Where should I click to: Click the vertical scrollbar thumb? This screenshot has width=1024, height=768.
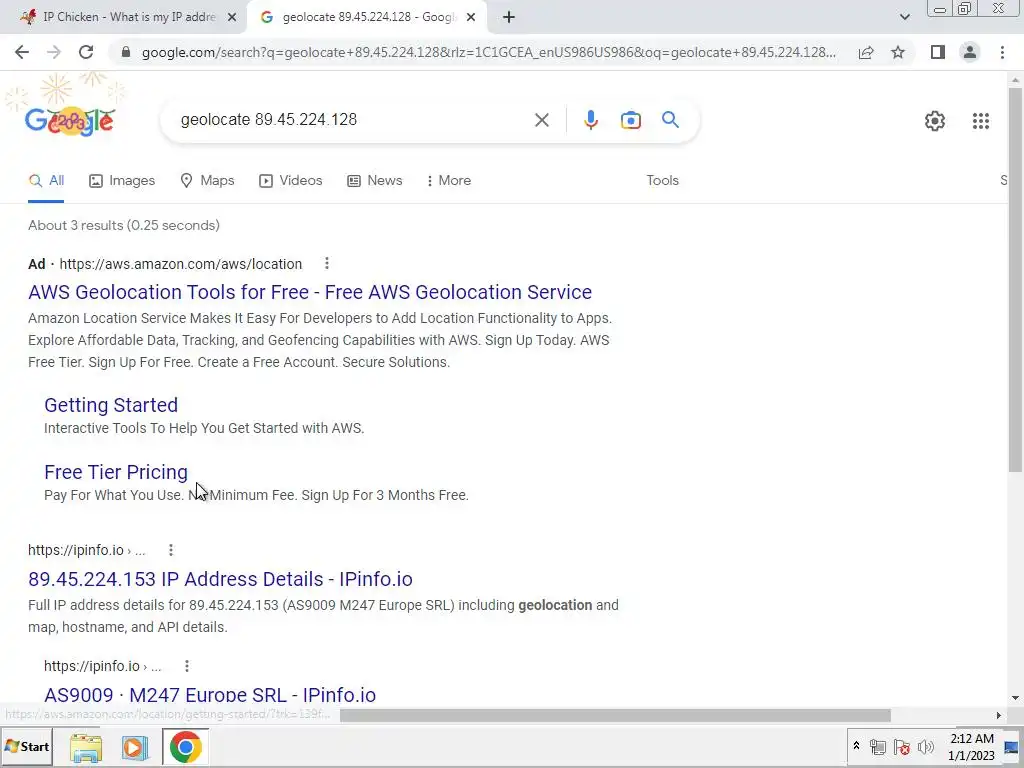point(1015,280)
